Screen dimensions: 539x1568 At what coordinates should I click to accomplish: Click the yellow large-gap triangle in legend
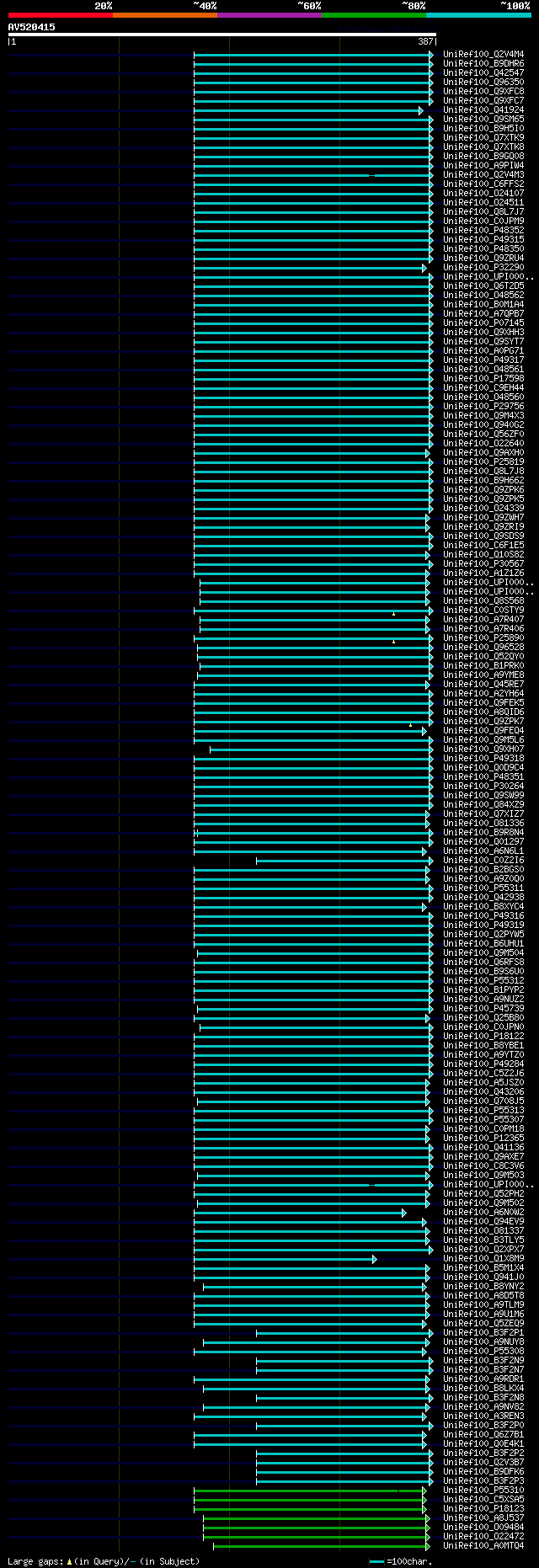pyautogui.click(x=70, y=1560)
